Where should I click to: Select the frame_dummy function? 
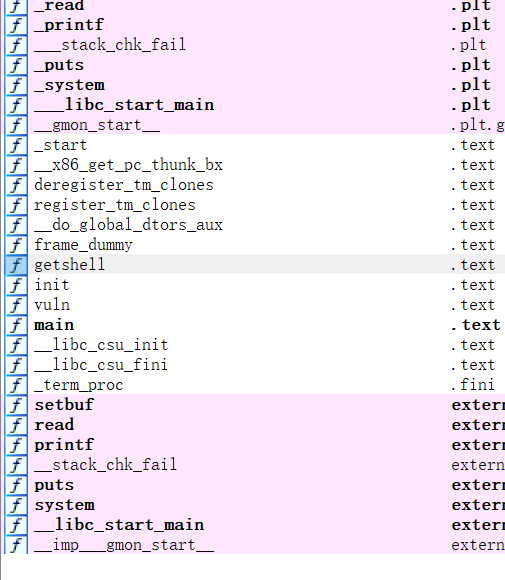click(x=255, y=245)
